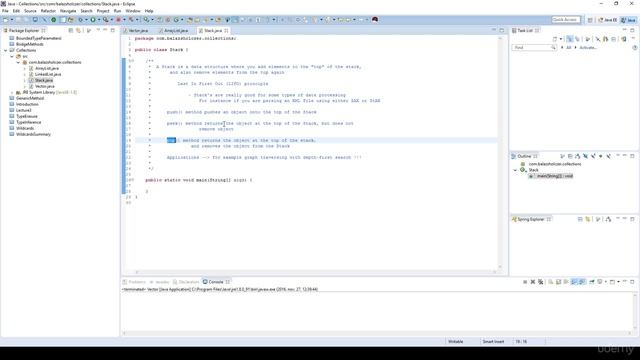Image resolution: width=640 pixels, height=360 pixels.
Task: Collapse all in Package Explorer toolbar
Action: click(x=71, y=31)
